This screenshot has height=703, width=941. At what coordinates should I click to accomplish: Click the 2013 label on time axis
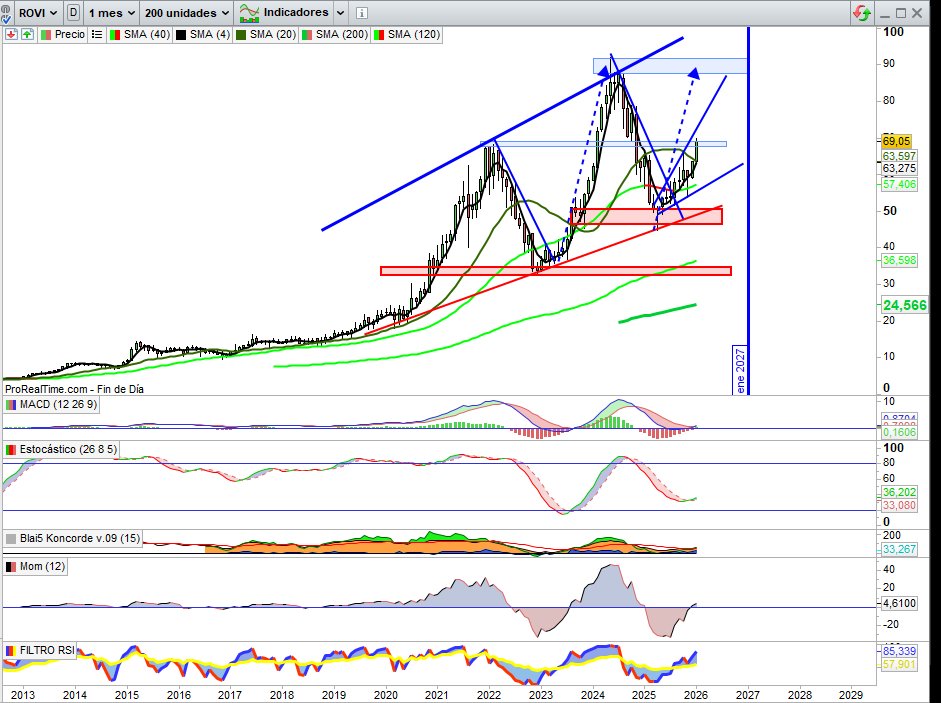coord(23,695)
